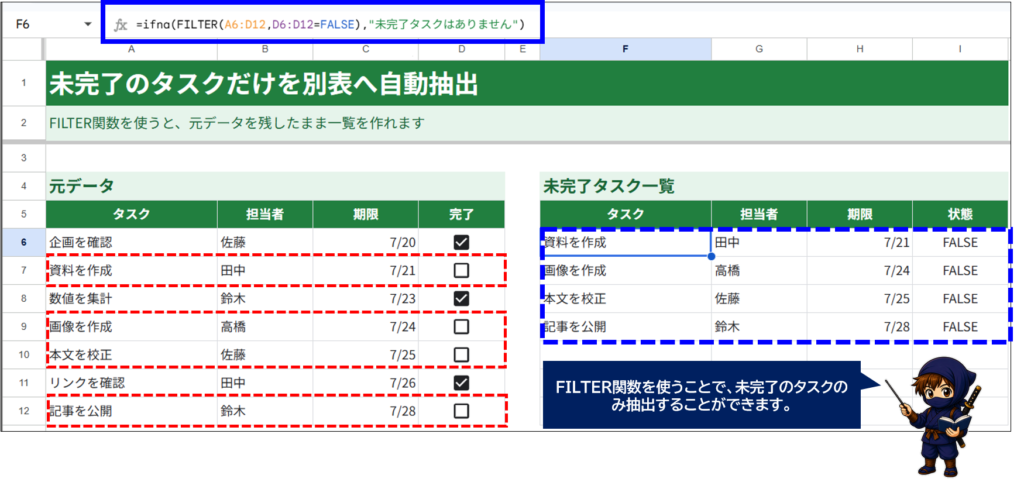Image resolution: width=1024 pixels, height=496 pixels.
Task: Select the 未完了タスク一覧 heading cell
Action: coord(774,186)
